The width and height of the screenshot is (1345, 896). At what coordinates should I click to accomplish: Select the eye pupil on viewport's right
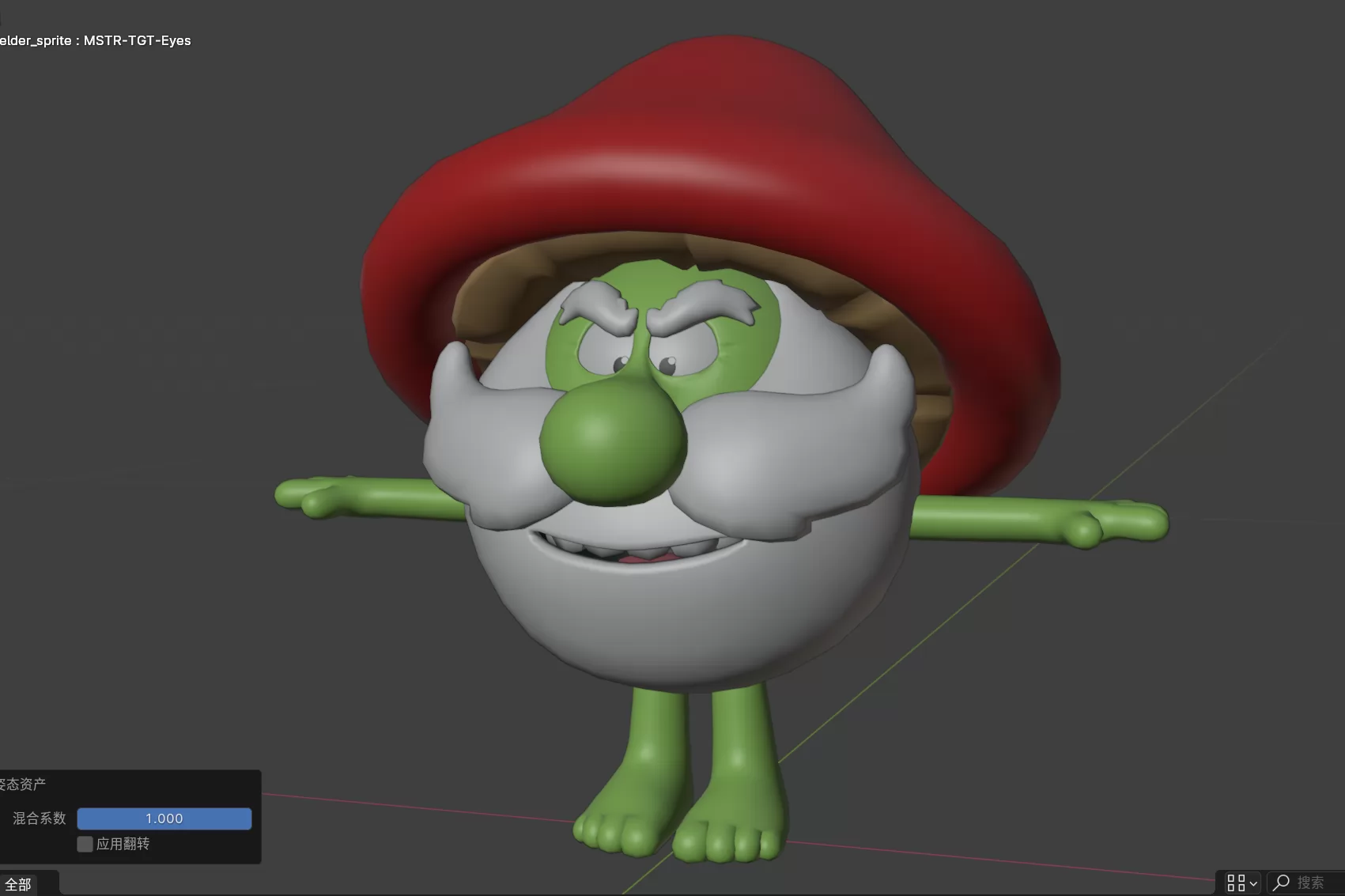point(668,364)
